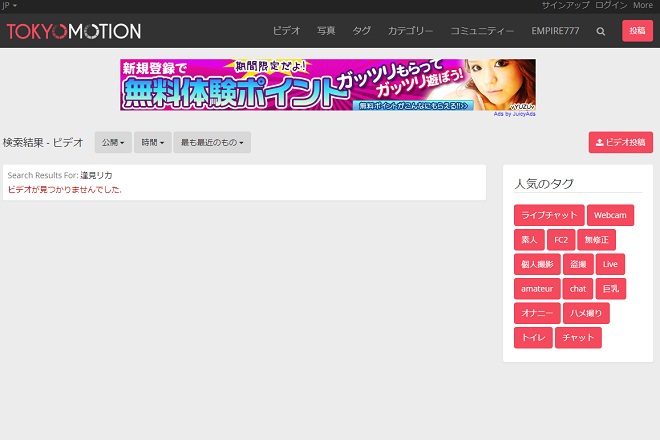
Task: Click the banner advertisement image
Action: pos(328,85)
